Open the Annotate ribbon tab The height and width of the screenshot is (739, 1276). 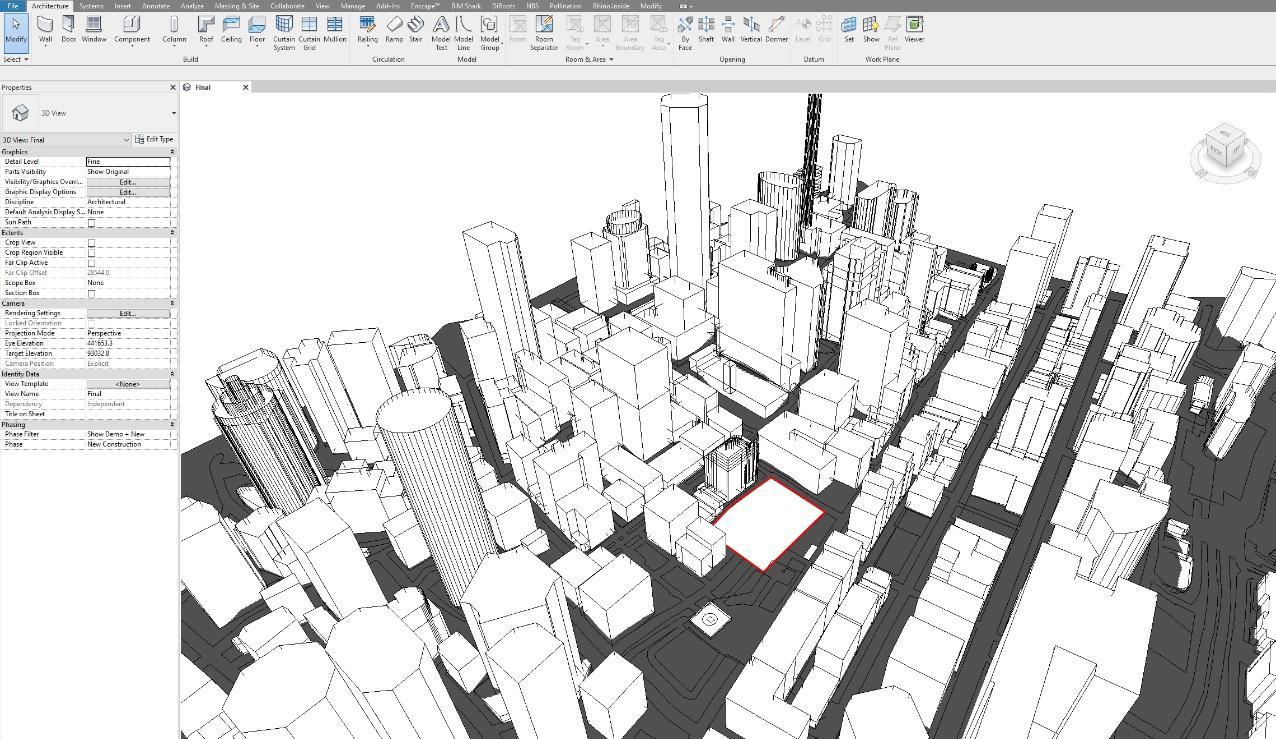point(156,6)
